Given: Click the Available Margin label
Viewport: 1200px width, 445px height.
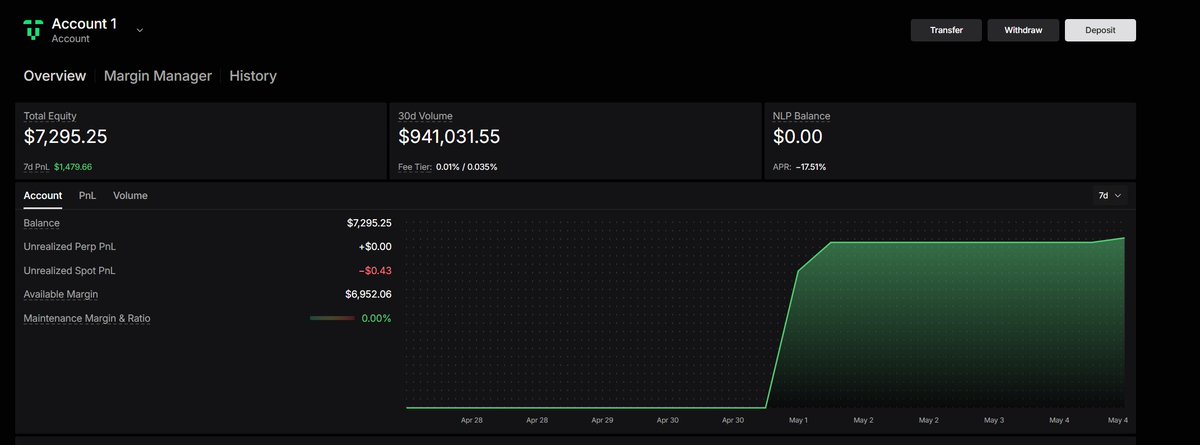Looking at the screenshot, I should tap(61, 294).
